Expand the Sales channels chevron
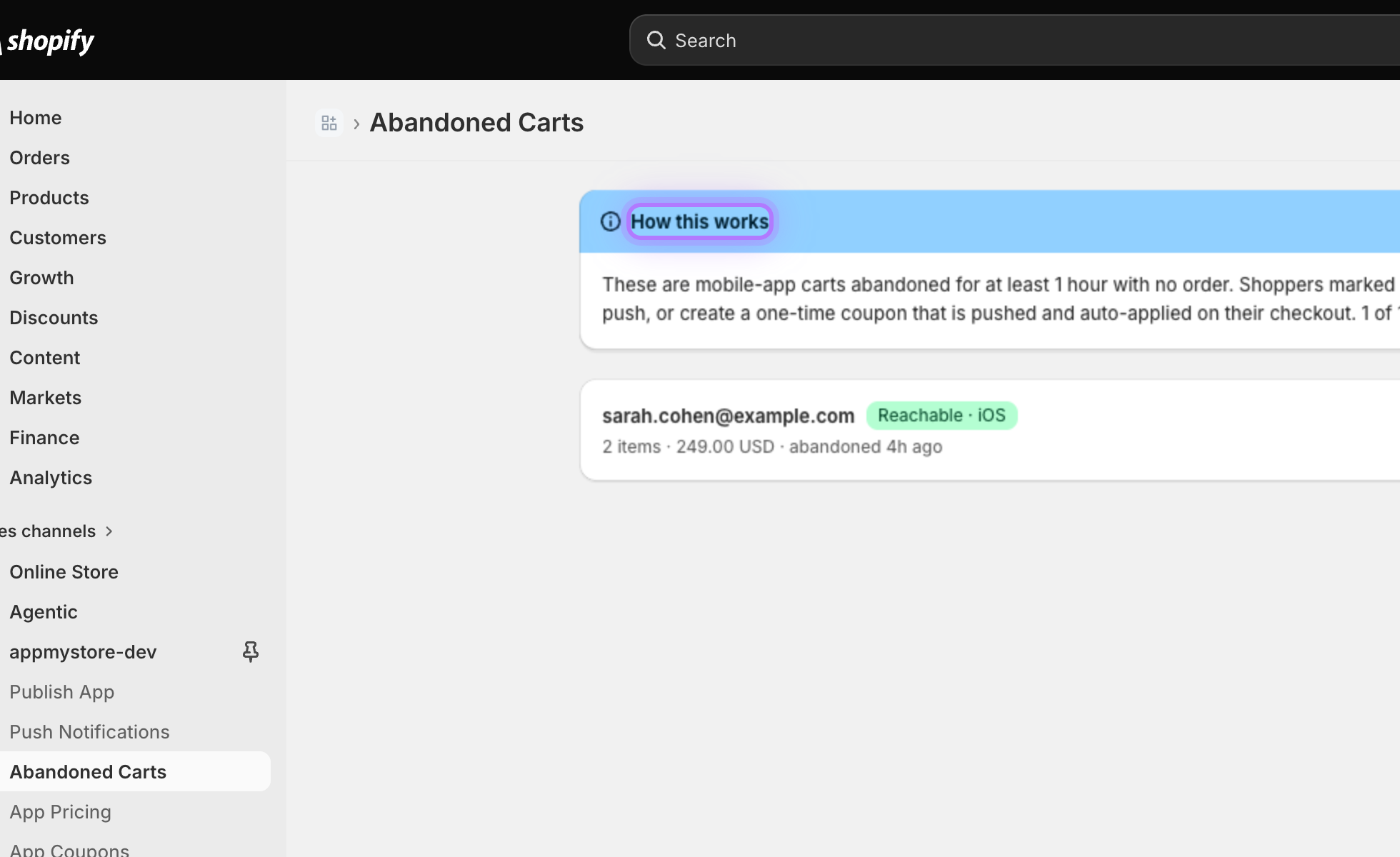 [x=109, y=531]
